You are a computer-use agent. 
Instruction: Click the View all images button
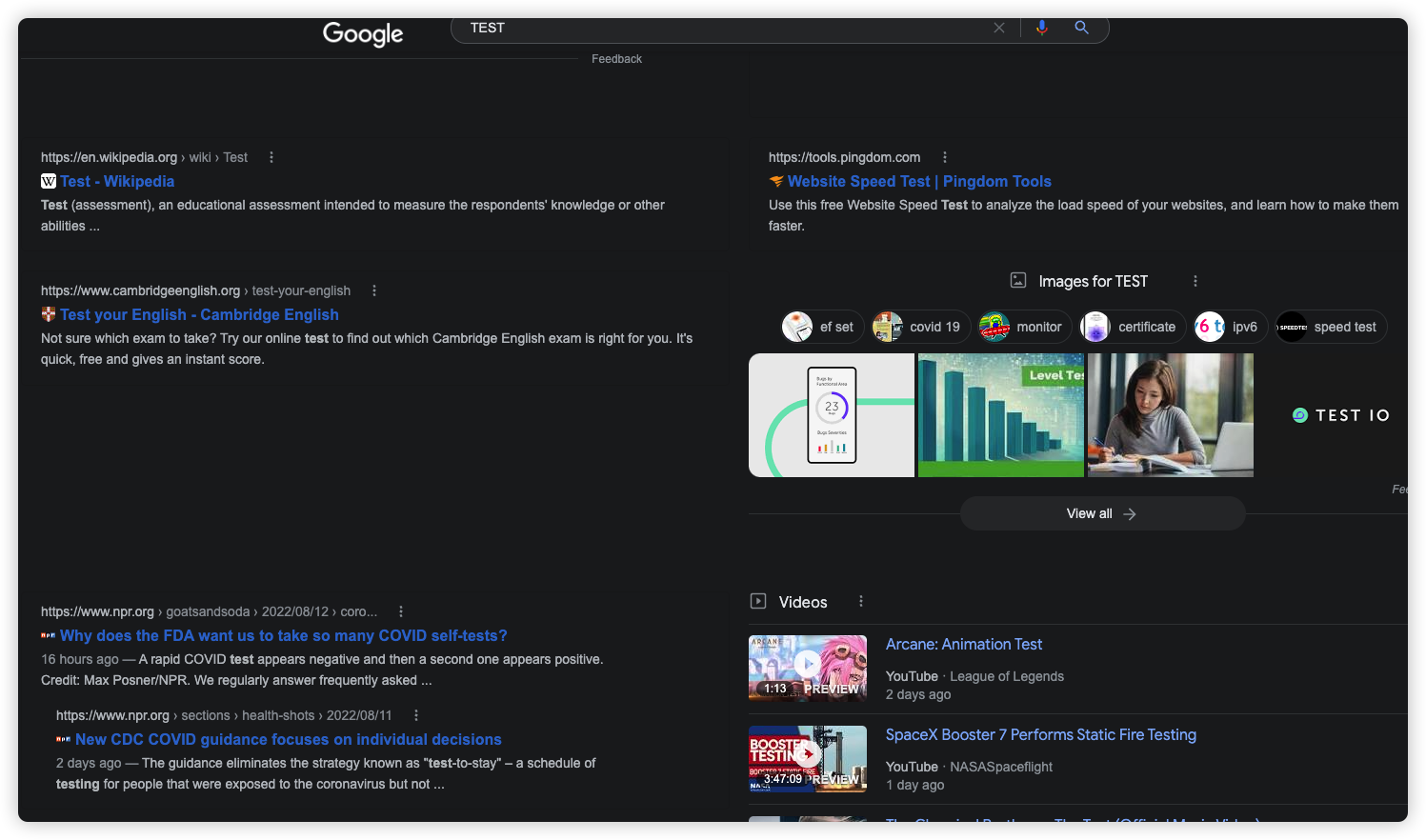point(1102,513)
